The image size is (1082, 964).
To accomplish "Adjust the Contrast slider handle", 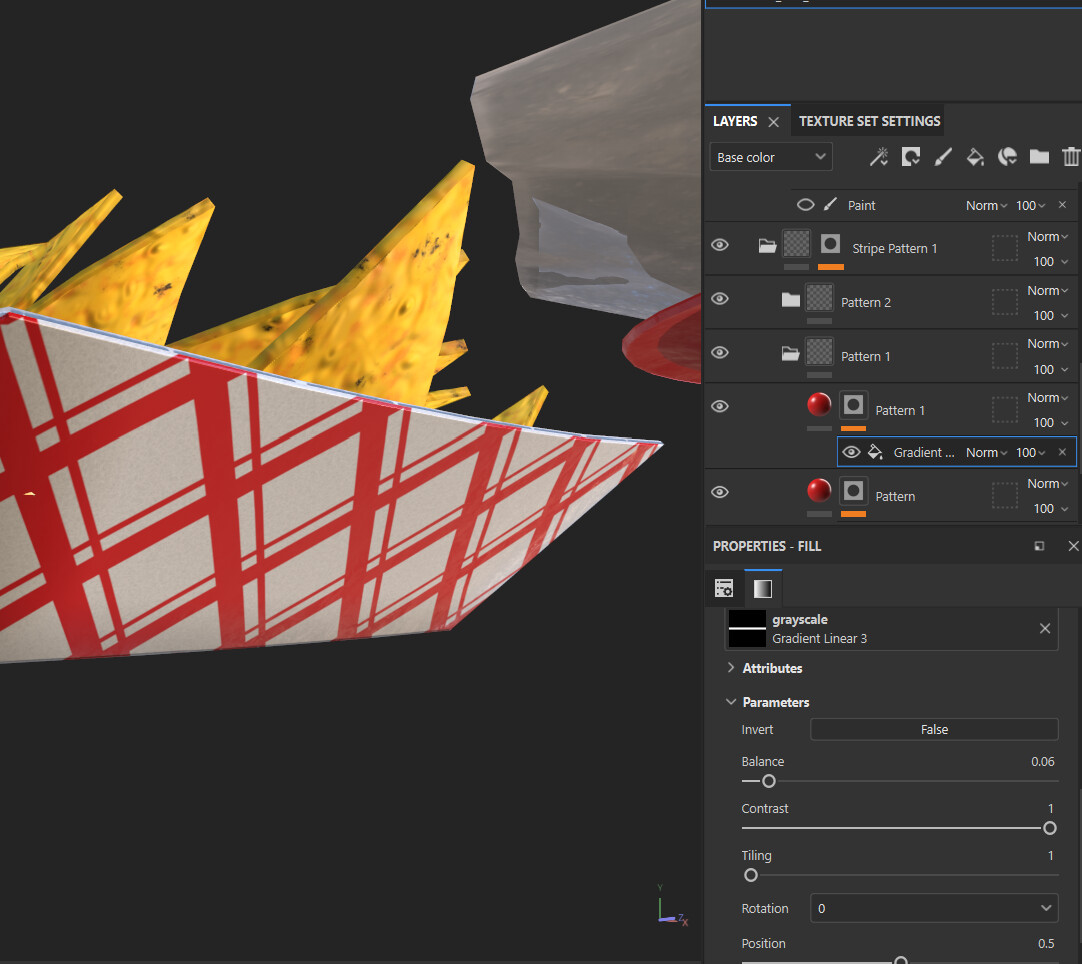I will tap(1050, 828).
